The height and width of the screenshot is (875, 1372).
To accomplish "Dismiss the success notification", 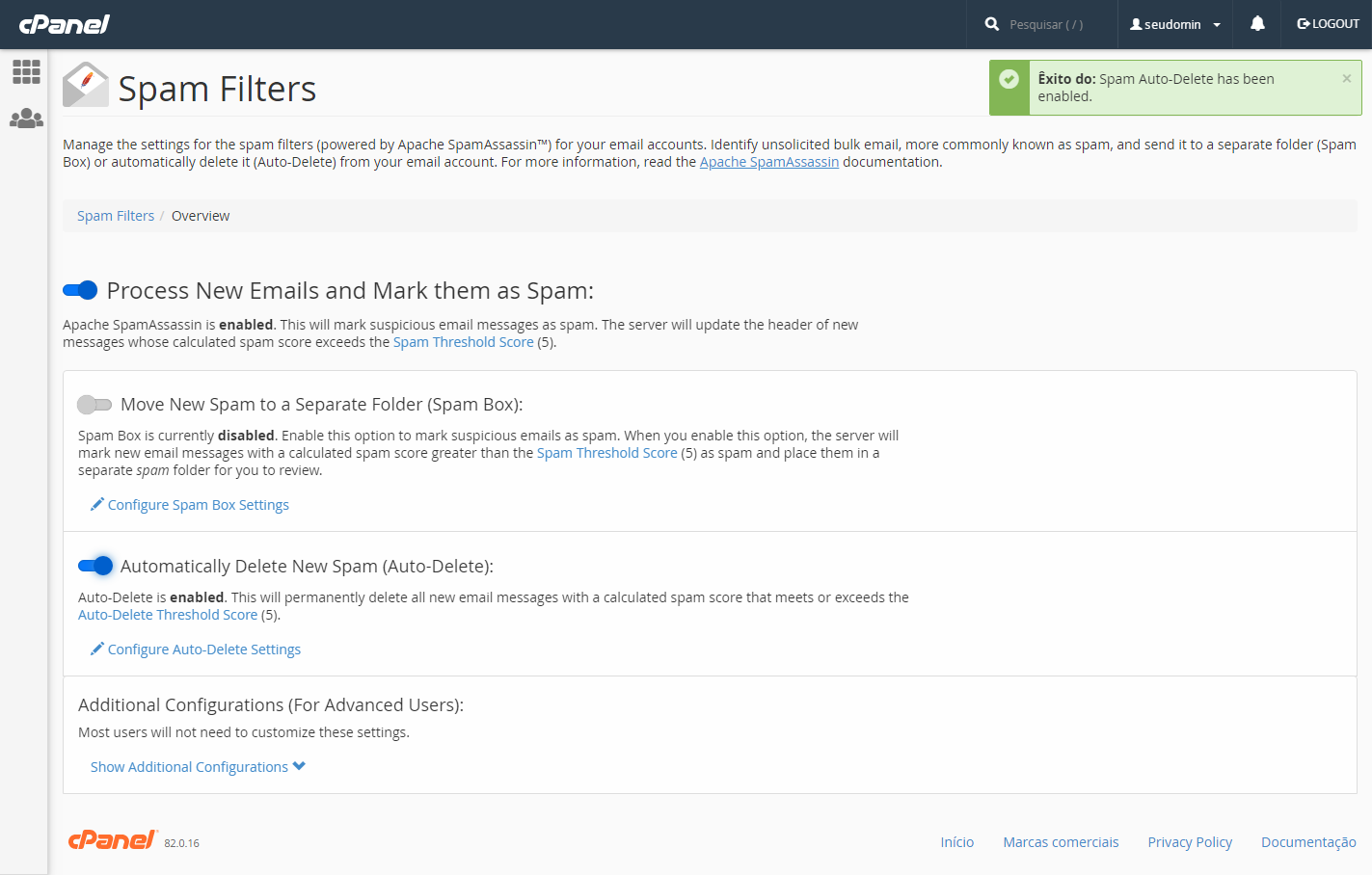I will [x=1347, y=79].
